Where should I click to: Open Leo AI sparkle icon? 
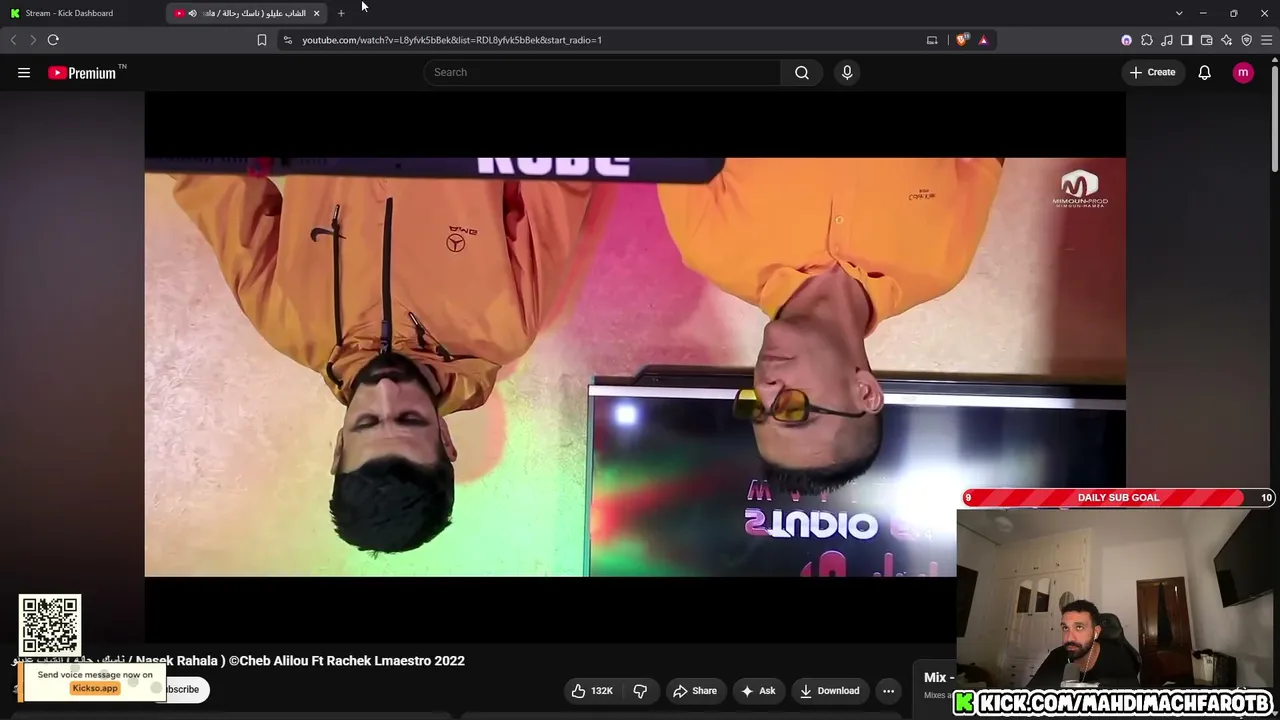click(1226, 40)
